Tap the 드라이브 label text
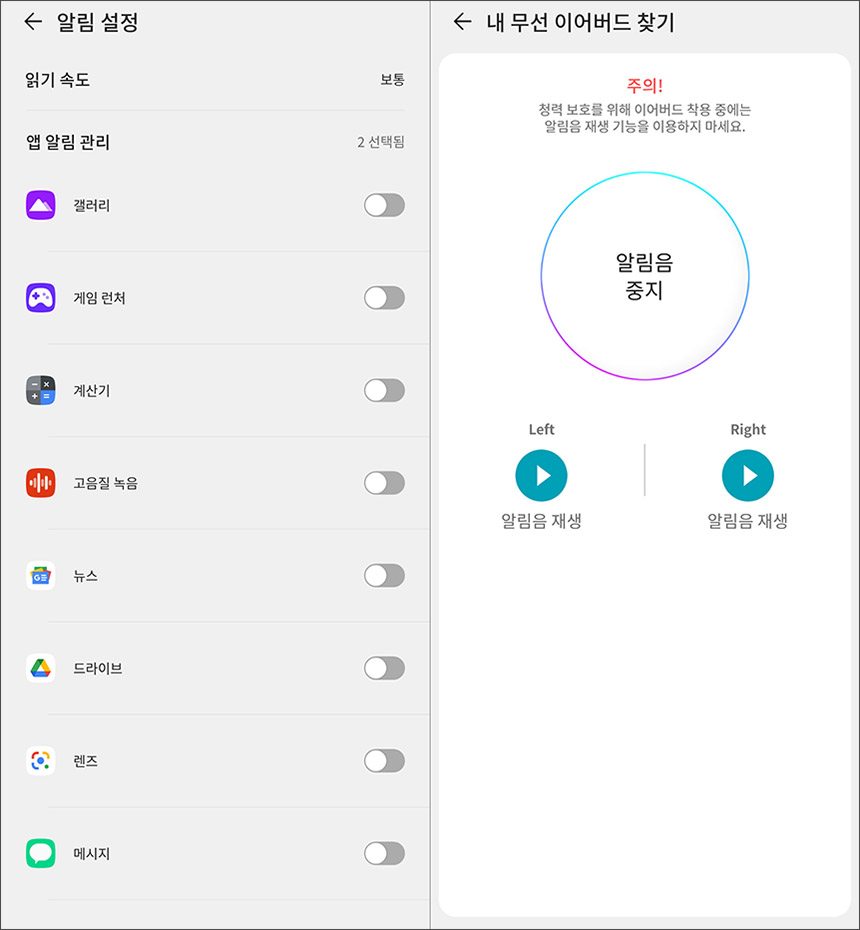Viewport: 860px width, 930px height. coord(98,668)
